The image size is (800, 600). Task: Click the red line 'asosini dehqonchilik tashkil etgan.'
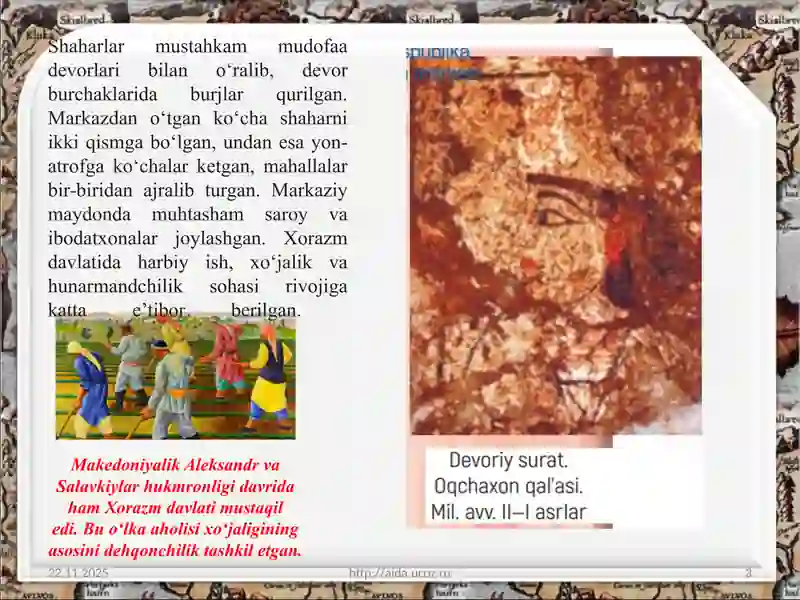pos(176,551)
